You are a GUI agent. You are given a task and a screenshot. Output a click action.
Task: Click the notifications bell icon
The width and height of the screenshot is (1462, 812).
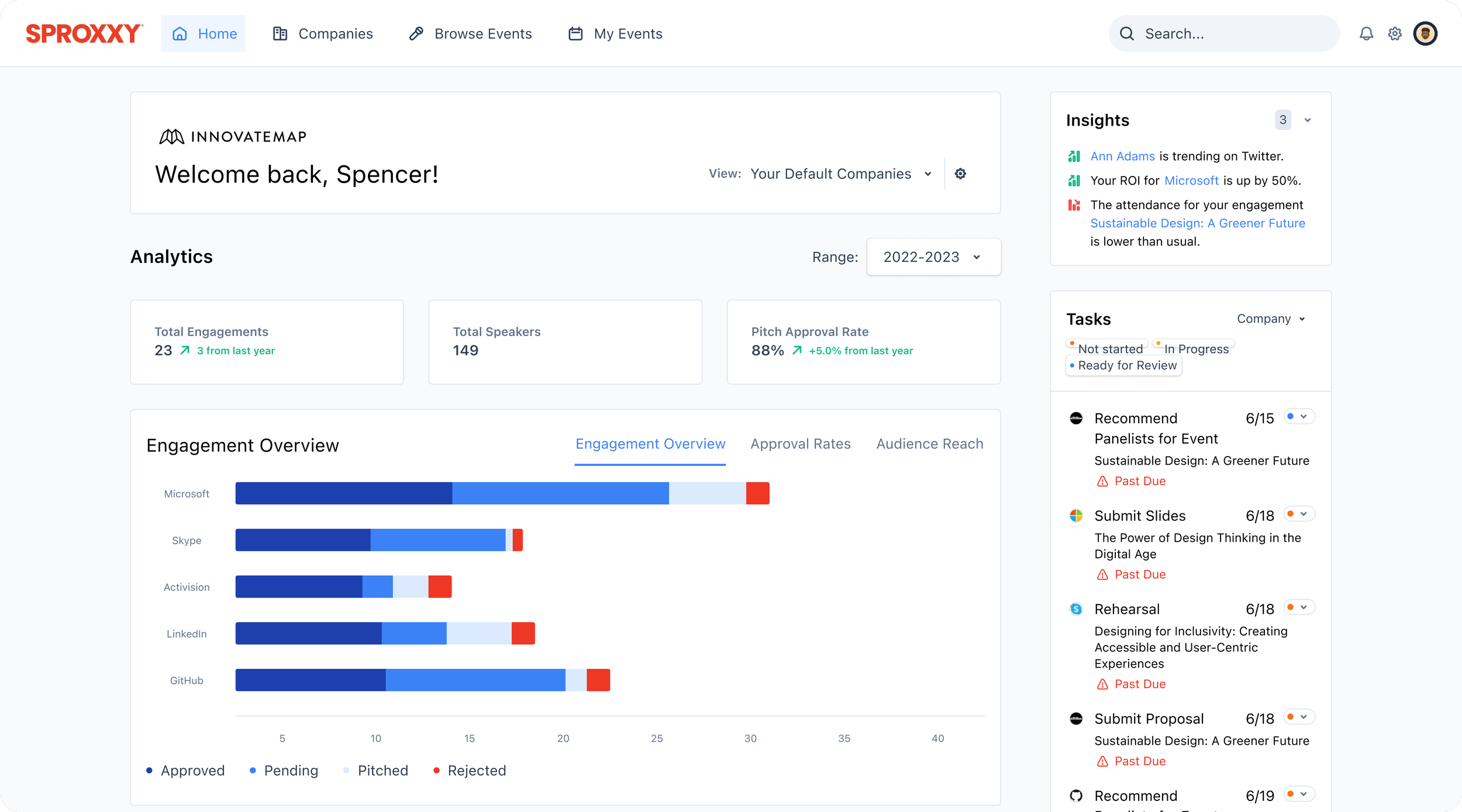coord(1366,34)
